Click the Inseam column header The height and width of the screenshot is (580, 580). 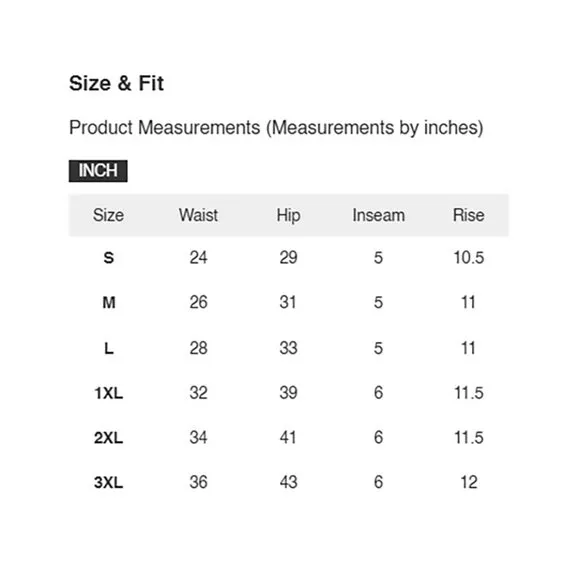(378, 215)
